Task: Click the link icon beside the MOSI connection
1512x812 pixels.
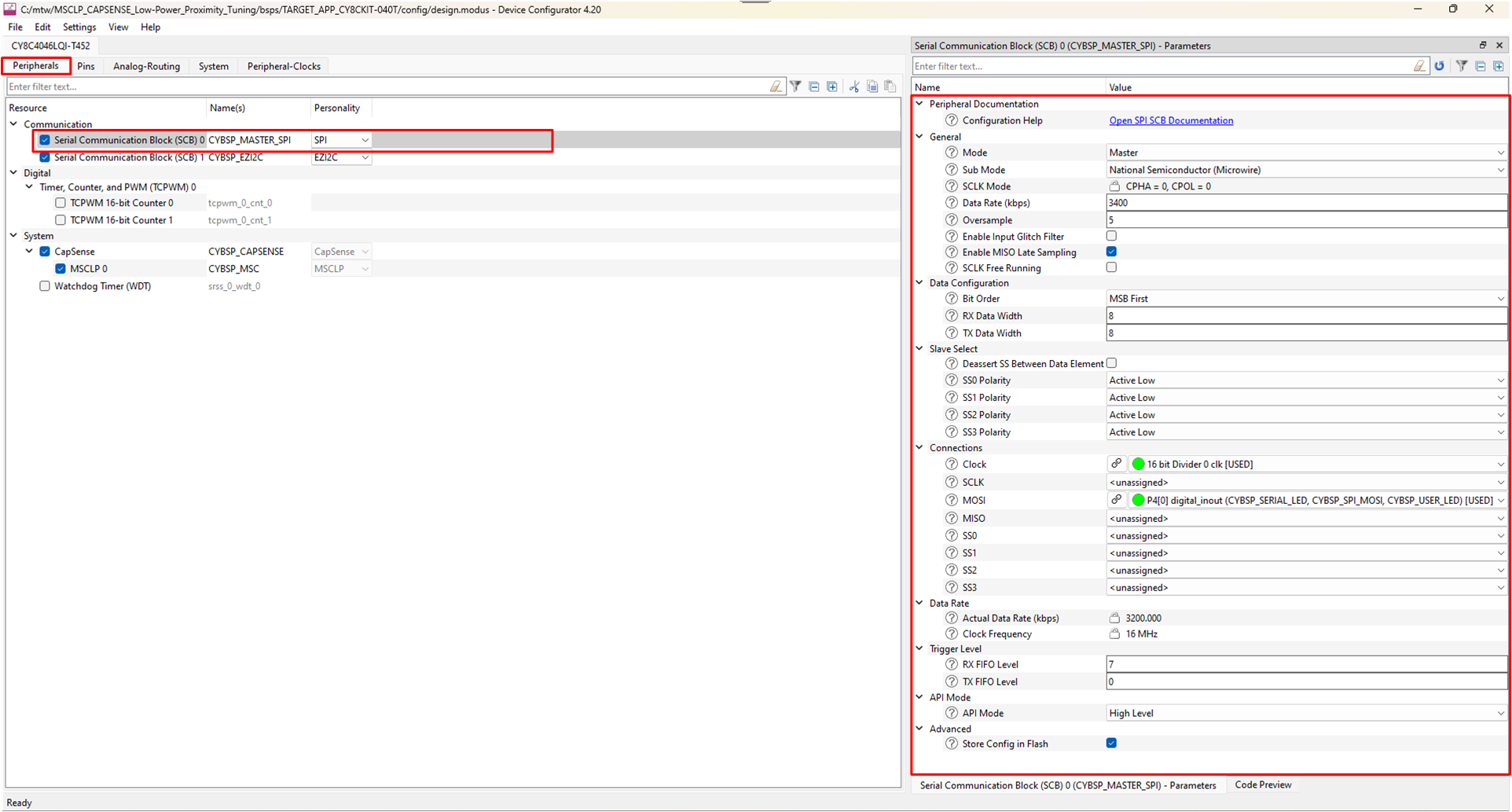Action: 1117,500
